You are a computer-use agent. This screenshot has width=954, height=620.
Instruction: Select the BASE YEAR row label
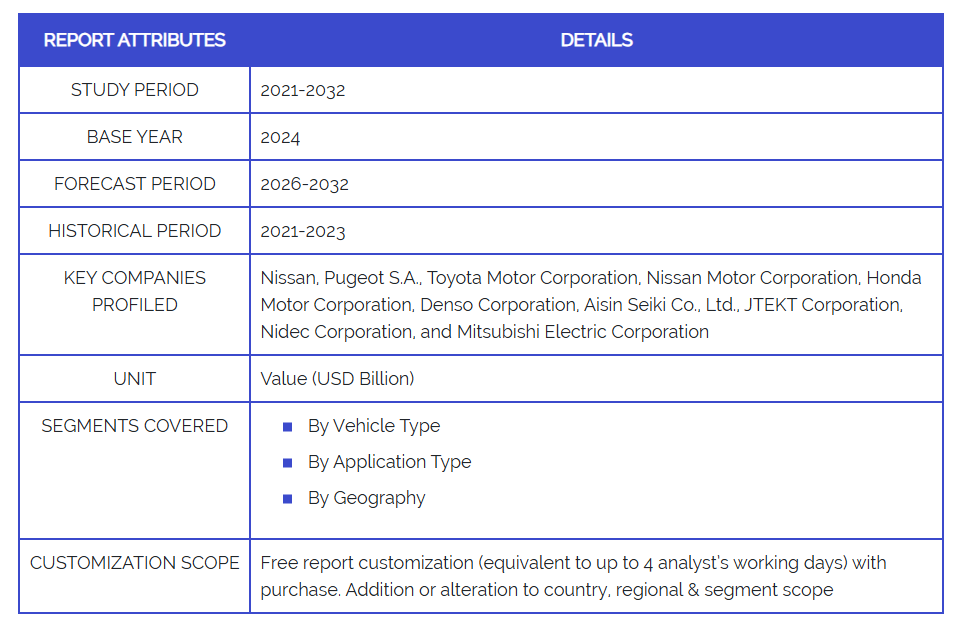(135, 137)
